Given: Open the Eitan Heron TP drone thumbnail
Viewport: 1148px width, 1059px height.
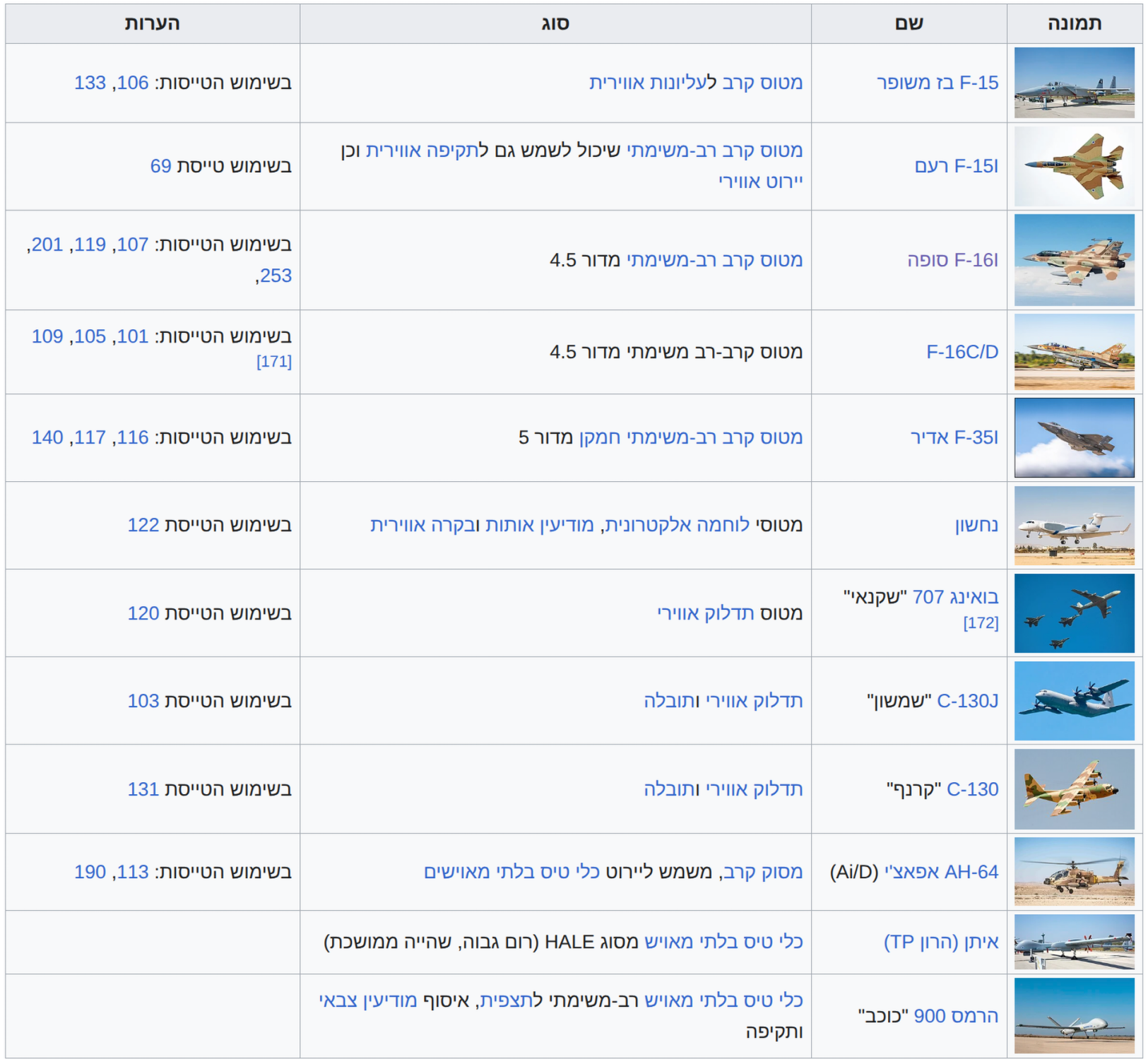Looking at the screenshot, I should [x=1074, y=942].
